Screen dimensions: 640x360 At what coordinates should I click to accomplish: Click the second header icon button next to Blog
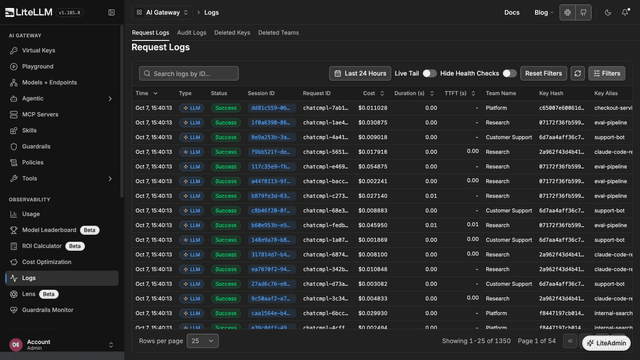(584, 13)
